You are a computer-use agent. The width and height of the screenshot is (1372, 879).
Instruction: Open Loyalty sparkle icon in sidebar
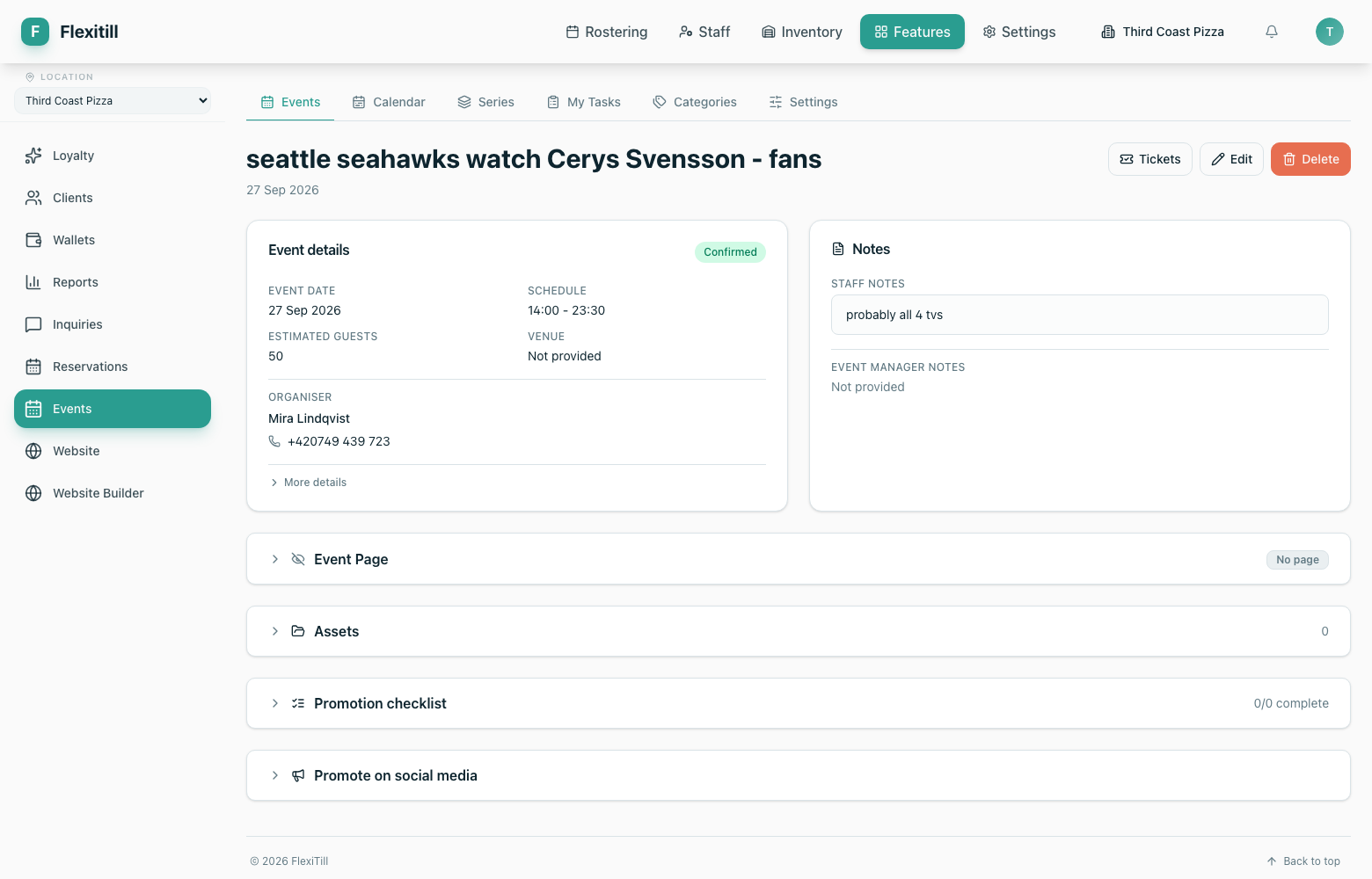click(33, 156)
